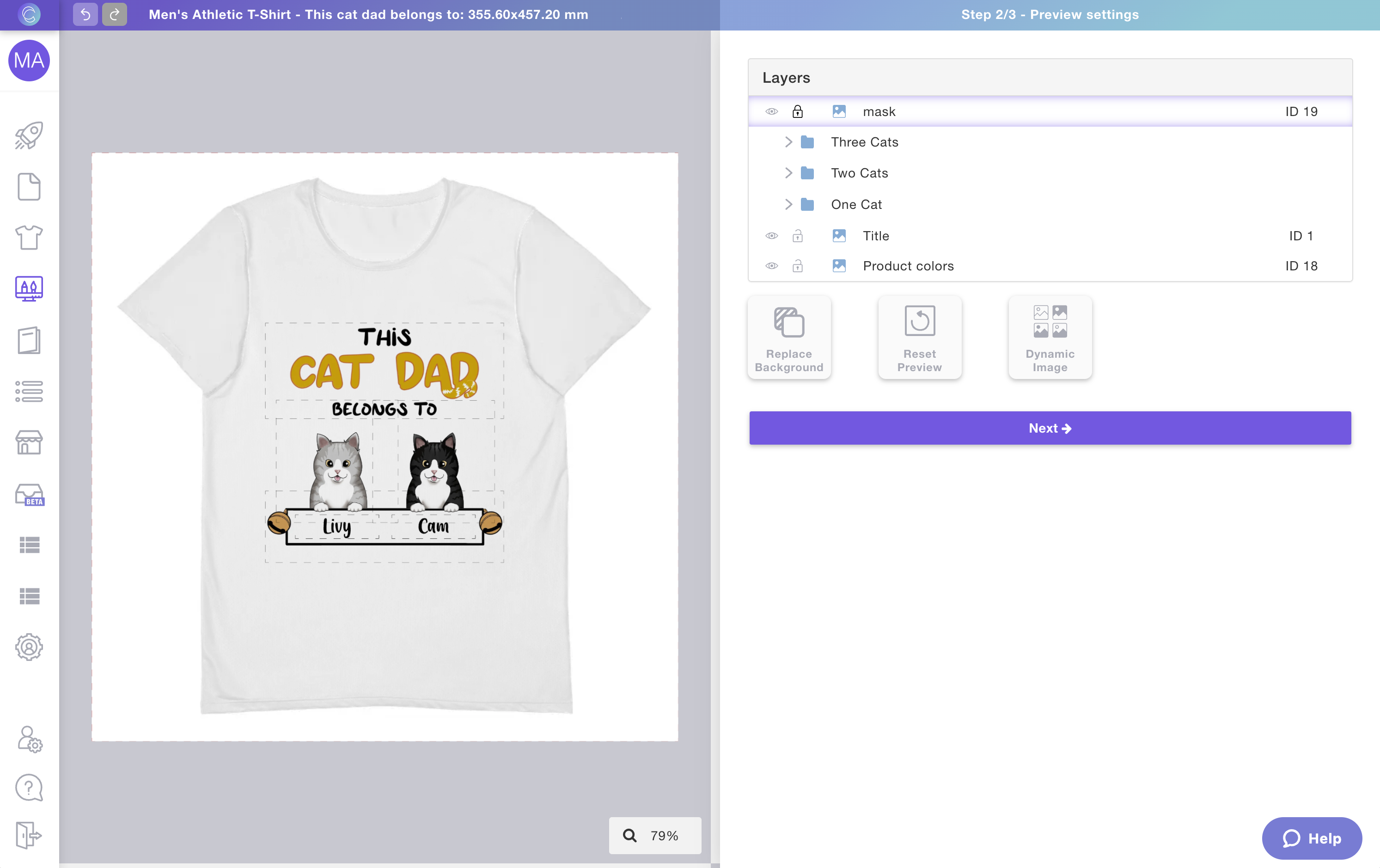
Task: Open the MA user avatar
Action: coord(29,60)
